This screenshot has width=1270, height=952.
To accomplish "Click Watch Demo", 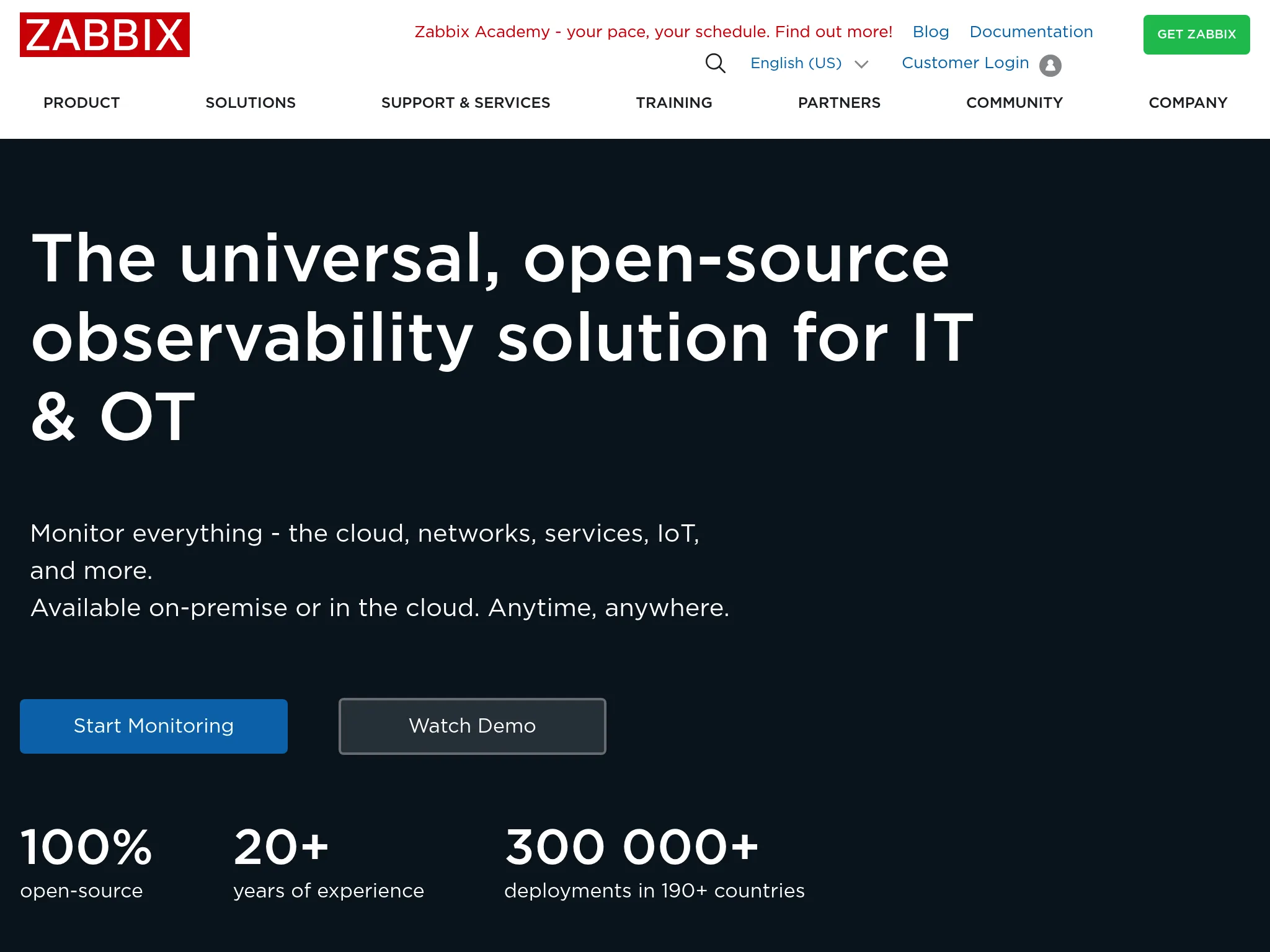I will [x=472, y=726].
